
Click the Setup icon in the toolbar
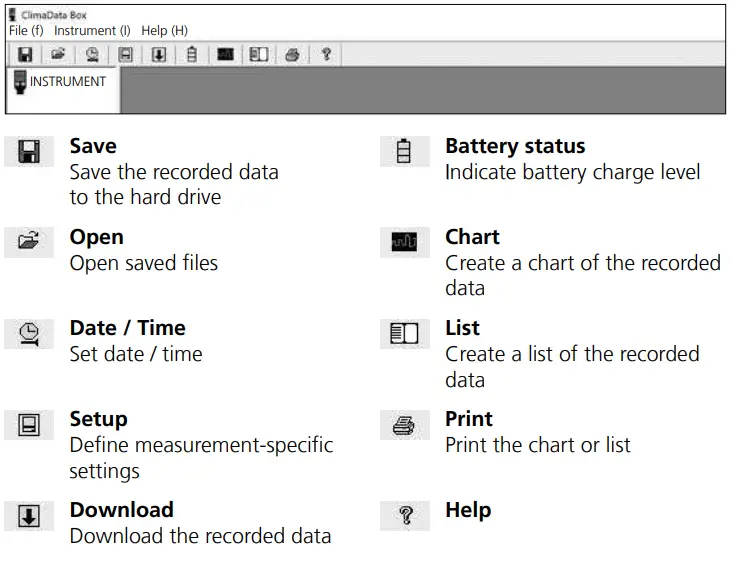(125, 55)
